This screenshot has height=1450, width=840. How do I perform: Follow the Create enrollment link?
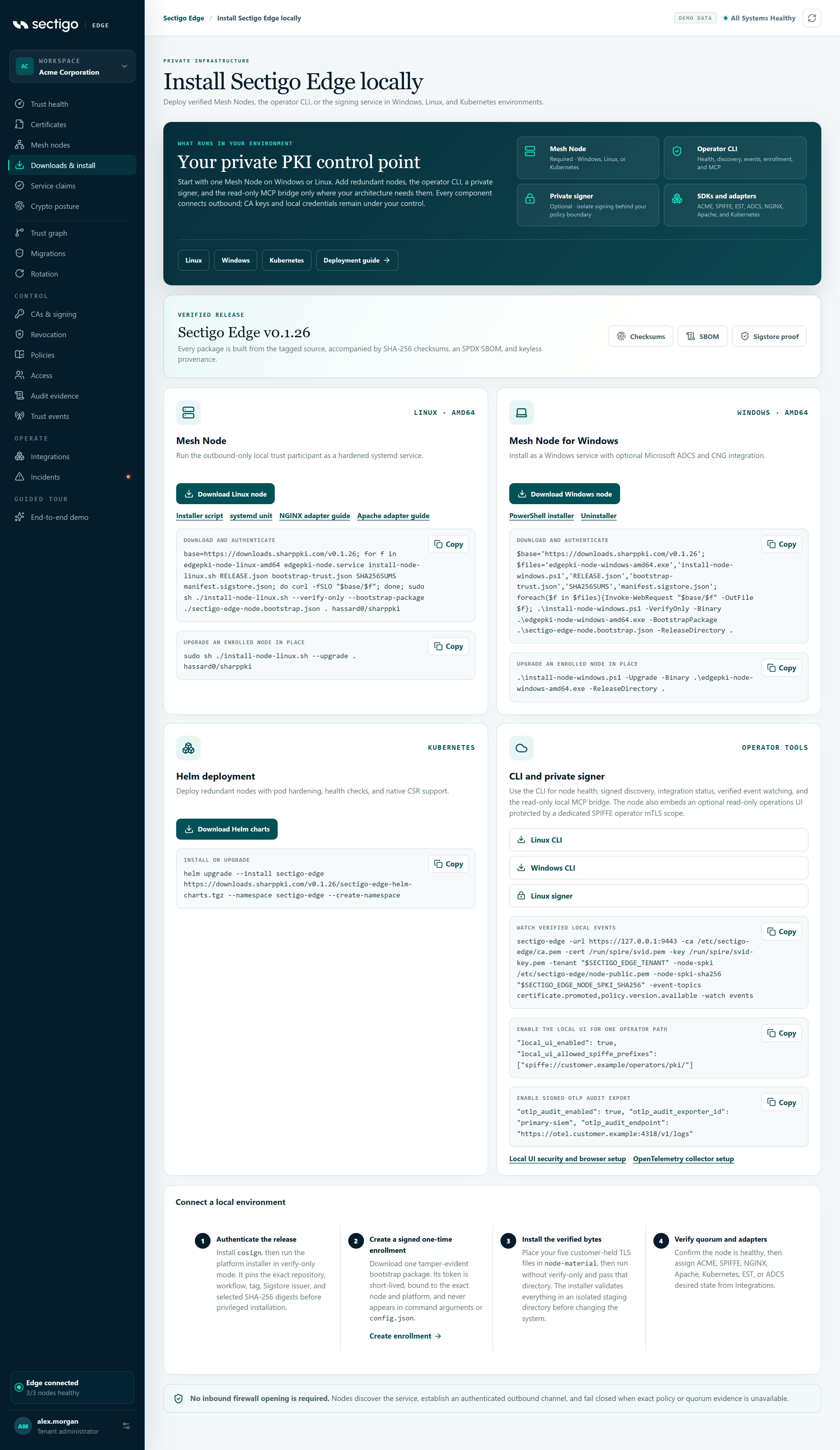[x=405, y=1336]
